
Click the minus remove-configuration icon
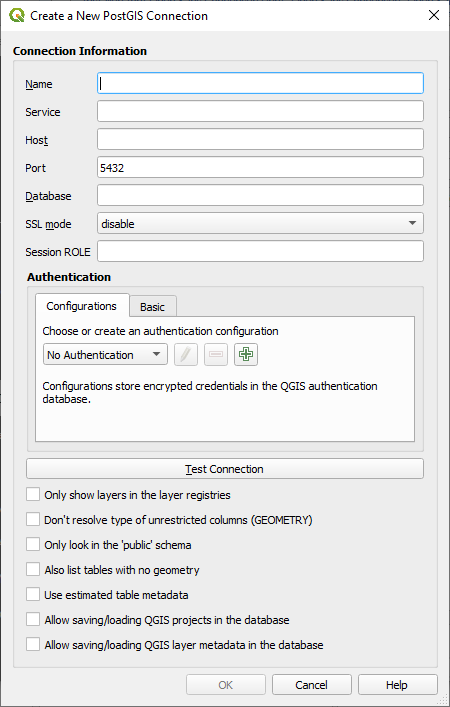(x=216, y=354)
